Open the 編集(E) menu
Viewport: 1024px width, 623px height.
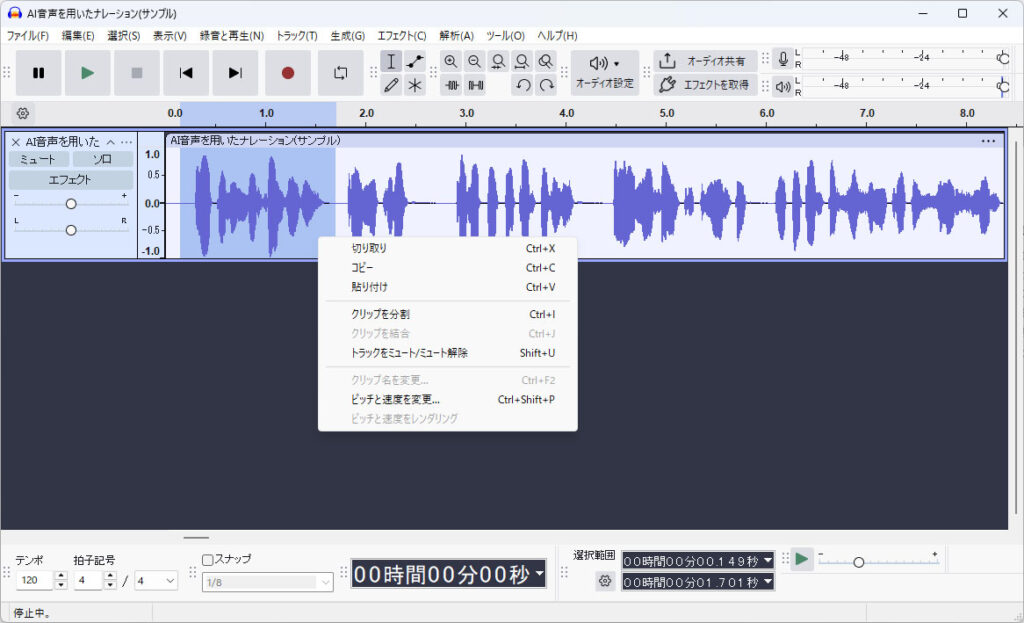click(78, 36)
